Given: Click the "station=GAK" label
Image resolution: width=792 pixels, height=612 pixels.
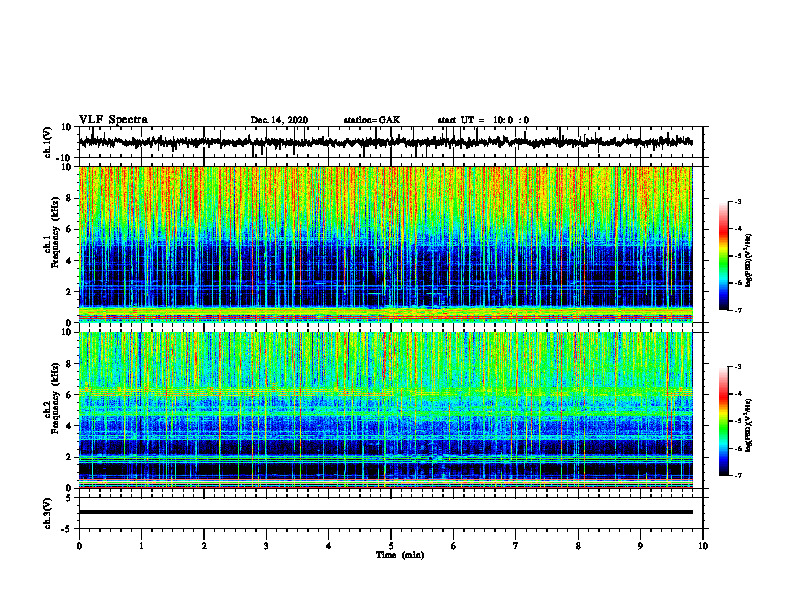Looking at the screenshot, I should [372, 120].
